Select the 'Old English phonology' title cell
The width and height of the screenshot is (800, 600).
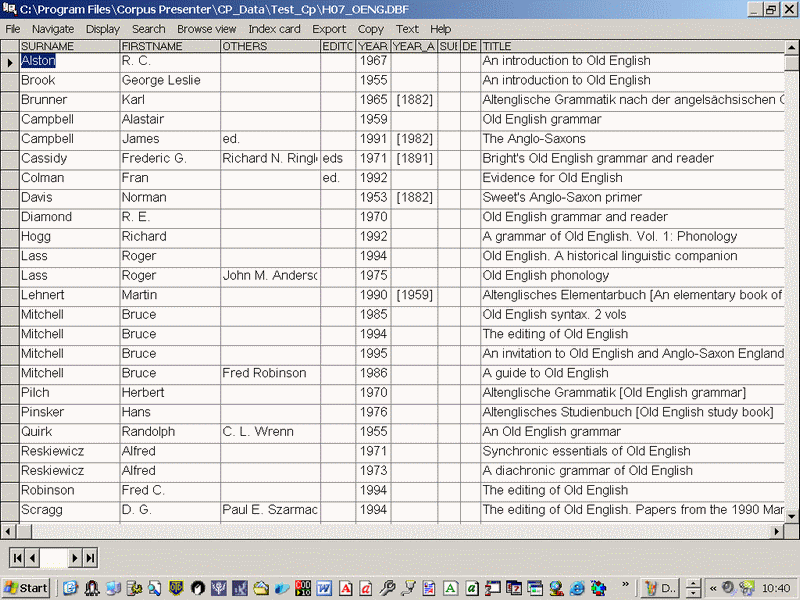[x=632, y=276]
